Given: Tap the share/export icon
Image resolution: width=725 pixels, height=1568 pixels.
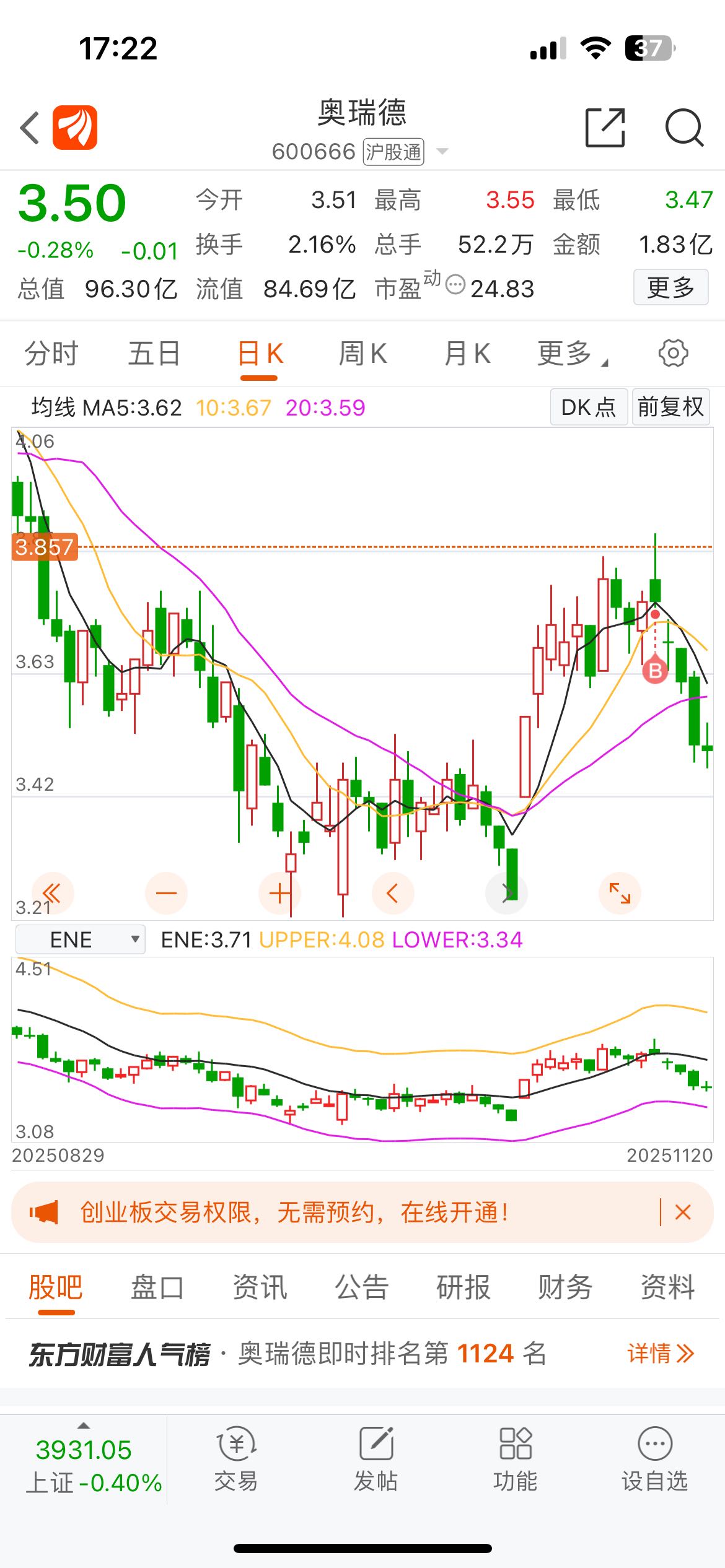Looking at the screenshot, I should pos(605,128).
